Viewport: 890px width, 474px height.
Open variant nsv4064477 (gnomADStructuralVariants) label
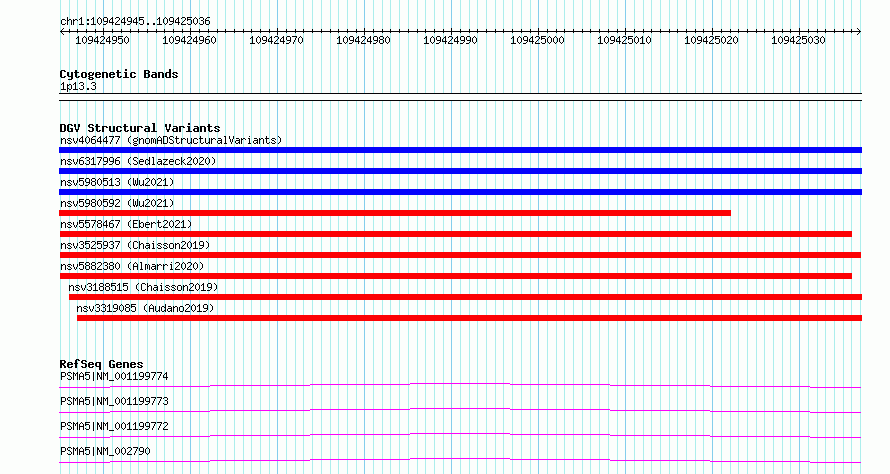click(171, 140)
